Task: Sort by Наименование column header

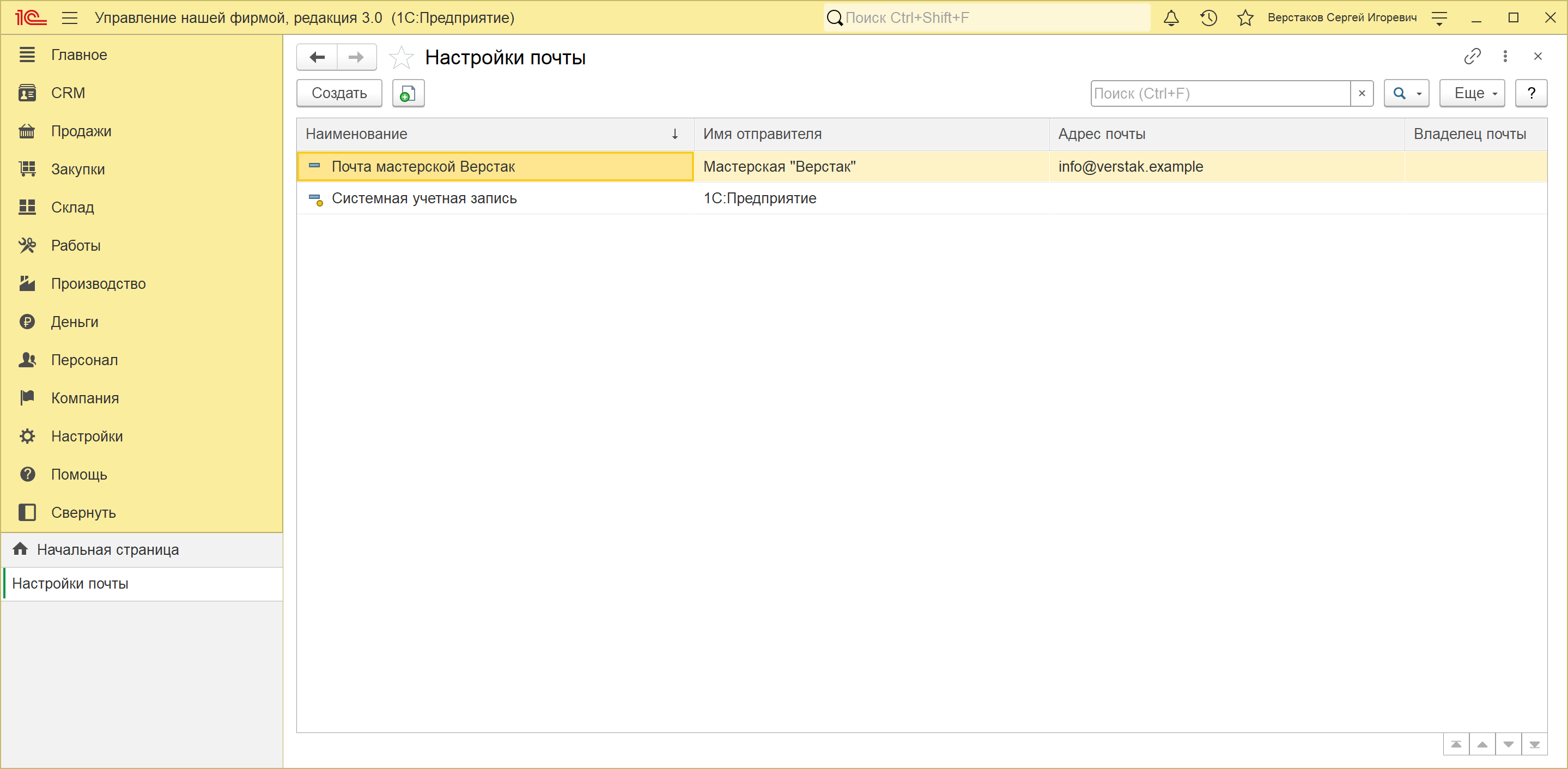Action: pyautogui.click(x=495, y=134)
